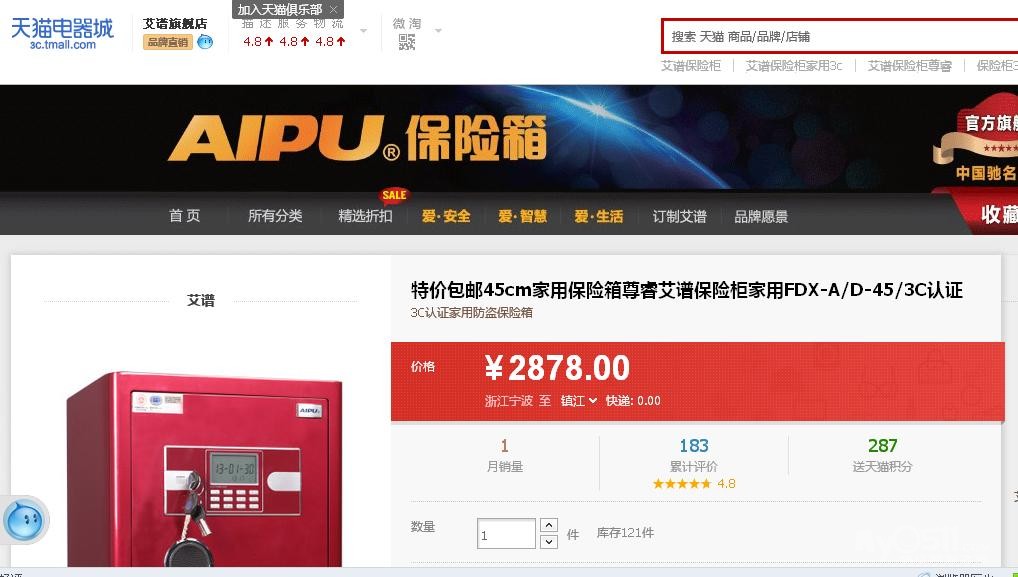Image resolution: width=1018 pixels, height=577 pixels.
Task: Click the 微淘 QR code icon
Action: (407, 42)
